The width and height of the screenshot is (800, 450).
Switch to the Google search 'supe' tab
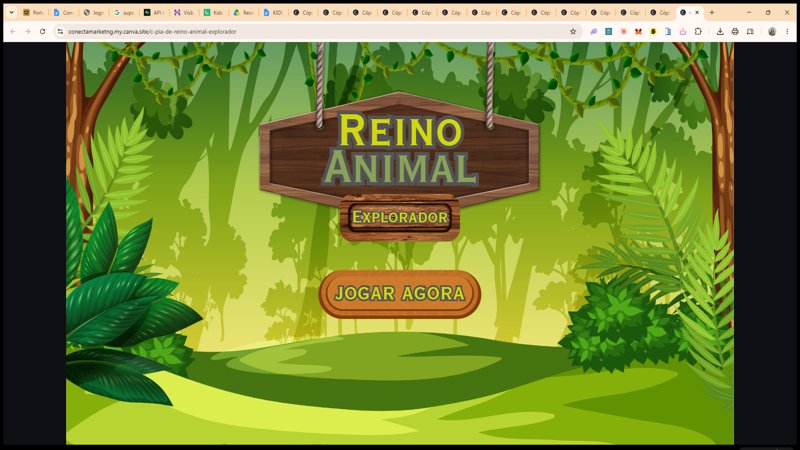123,13
